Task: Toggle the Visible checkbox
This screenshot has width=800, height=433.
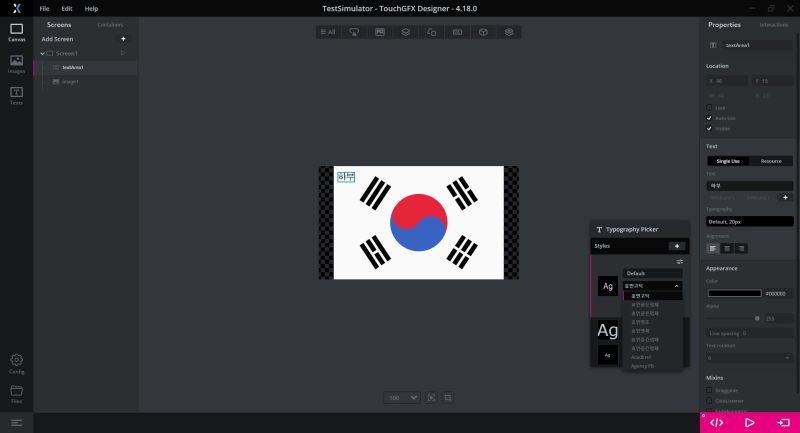Action: click(x=710, y=128)
